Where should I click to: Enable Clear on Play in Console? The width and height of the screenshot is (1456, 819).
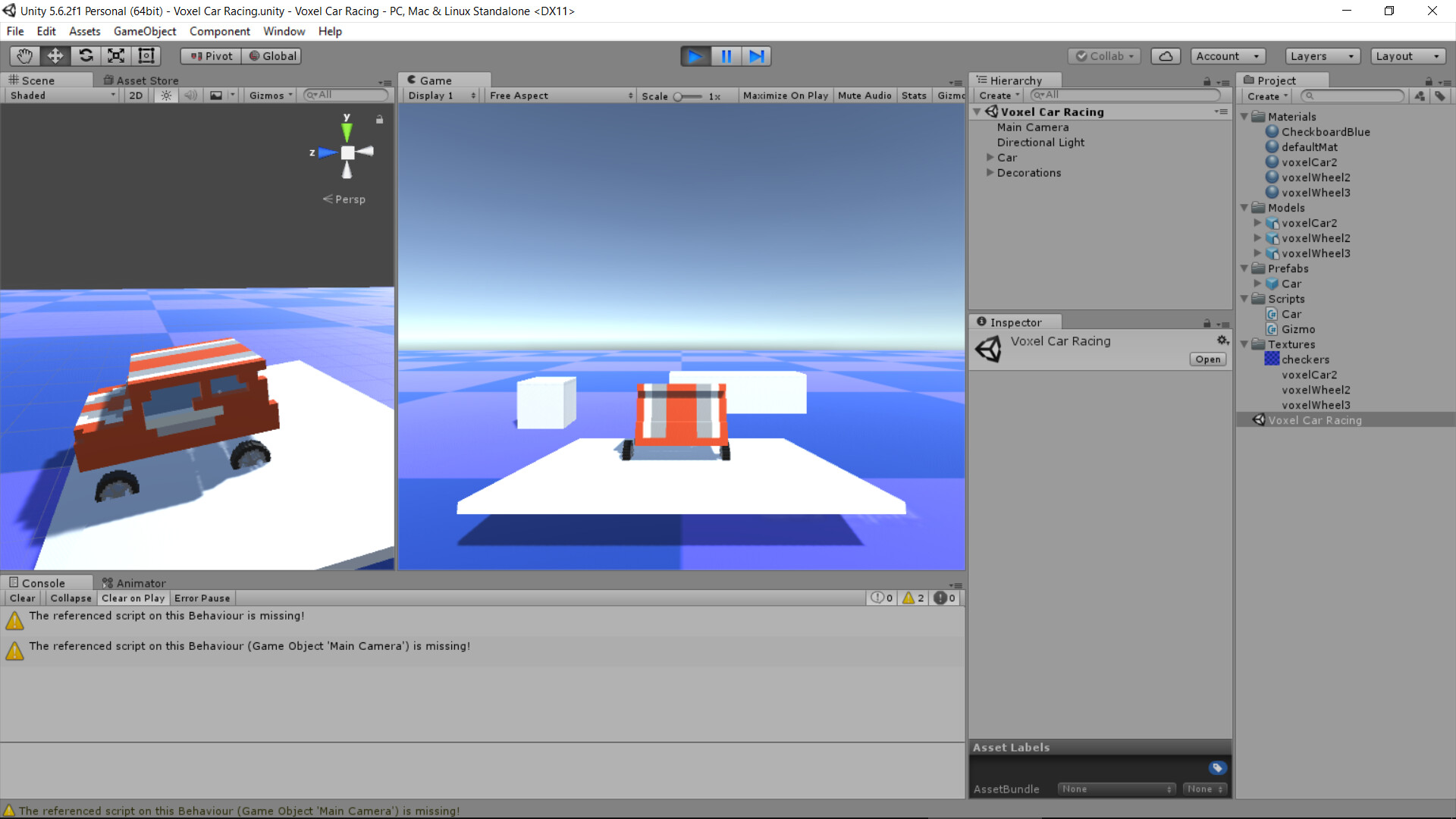133,598
